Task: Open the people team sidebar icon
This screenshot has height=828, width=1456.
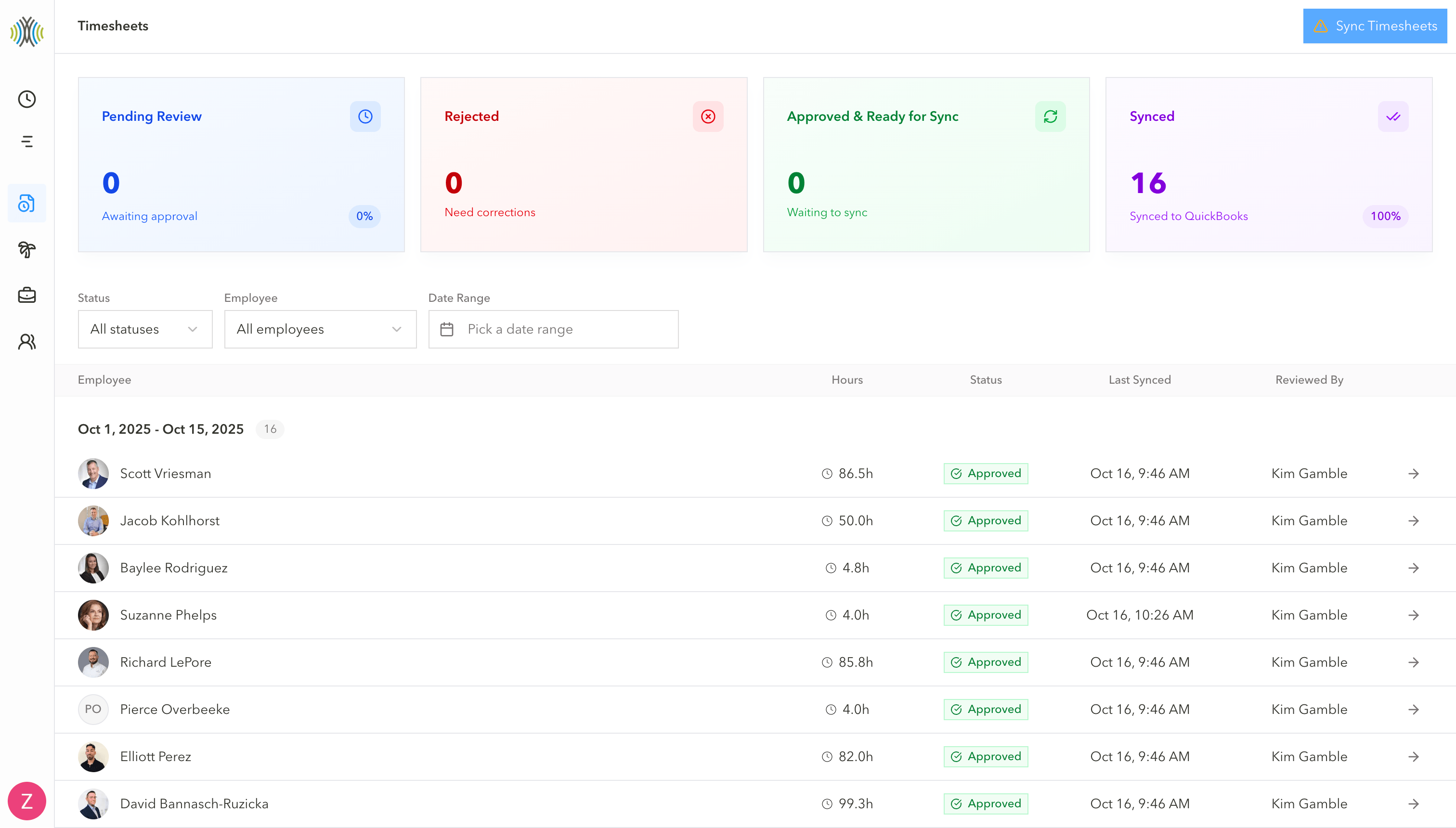Action: (x=27, y=341)
